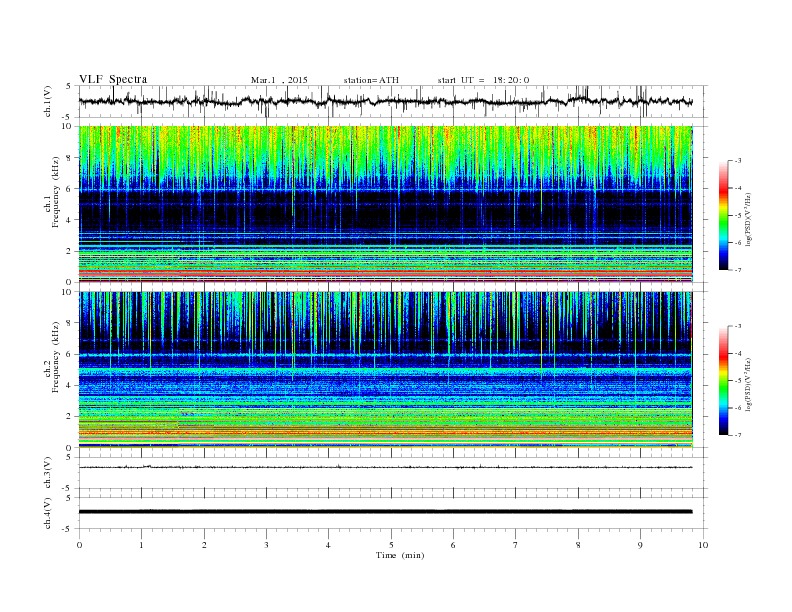
Task: Click the time axis tick label '6'
Action: pyautogui.click(x=453, y=545)
